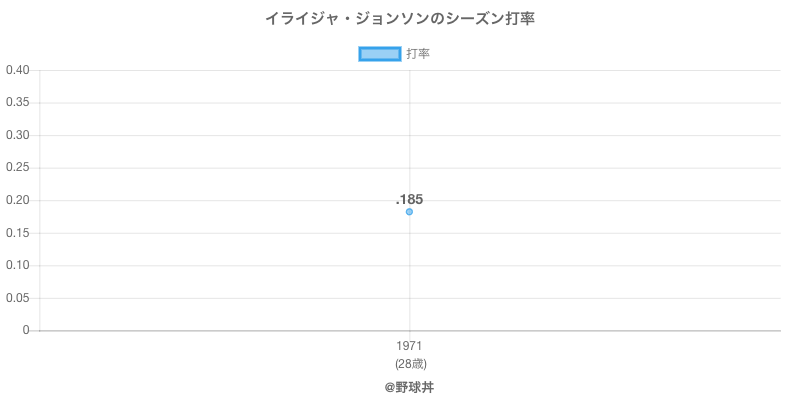This screenshot has height=400, width=800.
Task: Click the 0.15 y-axis tick label
Action: pyautogui.click(x=17, y=233)
